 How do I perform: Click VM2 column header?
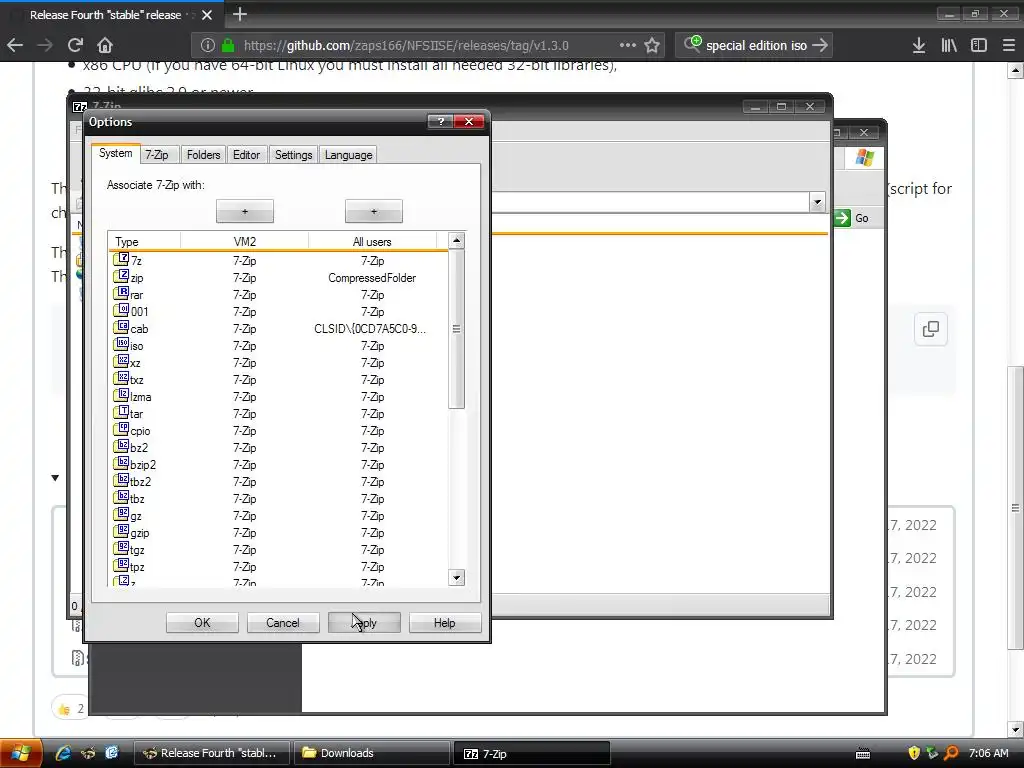[244, 242]
